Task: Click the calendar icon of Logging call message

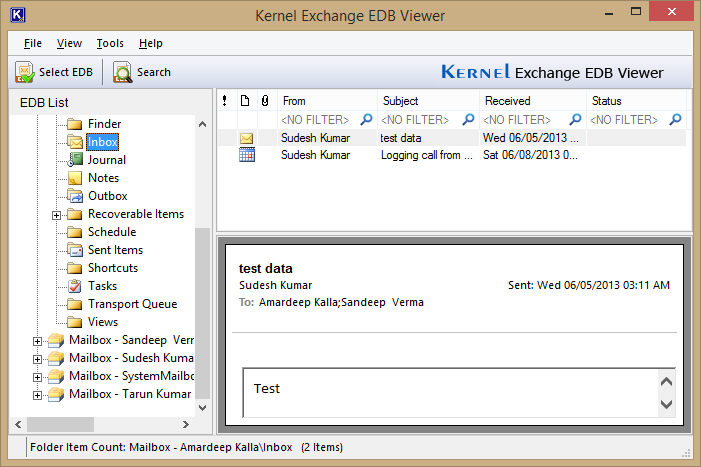Action: 247,155
